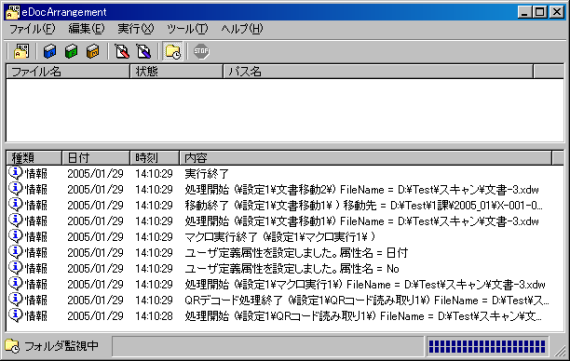Click the document with red pen icon
570x361 pixels.
122,51
